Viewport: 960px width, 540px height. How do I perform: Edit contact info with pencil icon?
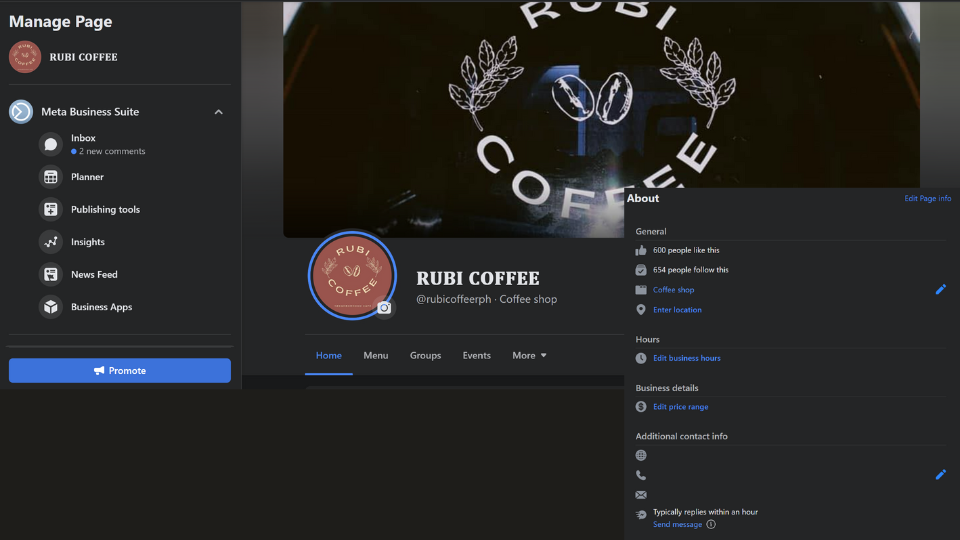point(941,474)
